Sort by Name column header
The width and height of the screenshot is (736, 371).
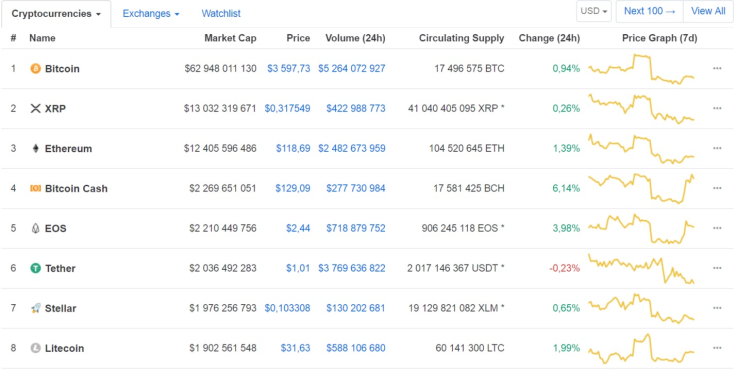(x=42, y=38)
